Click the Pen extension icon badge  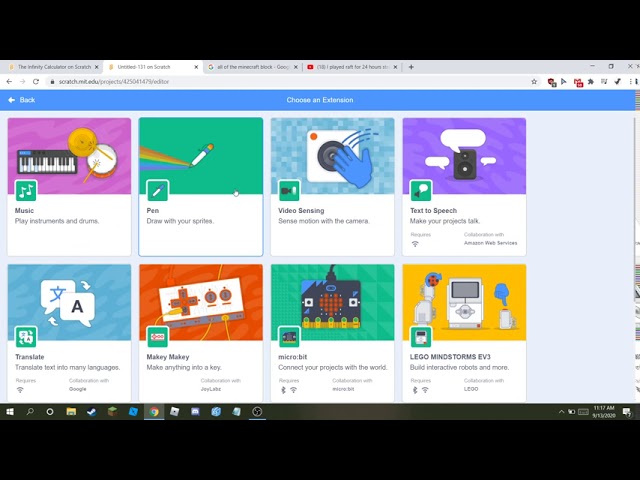click(x=157, y=190)
